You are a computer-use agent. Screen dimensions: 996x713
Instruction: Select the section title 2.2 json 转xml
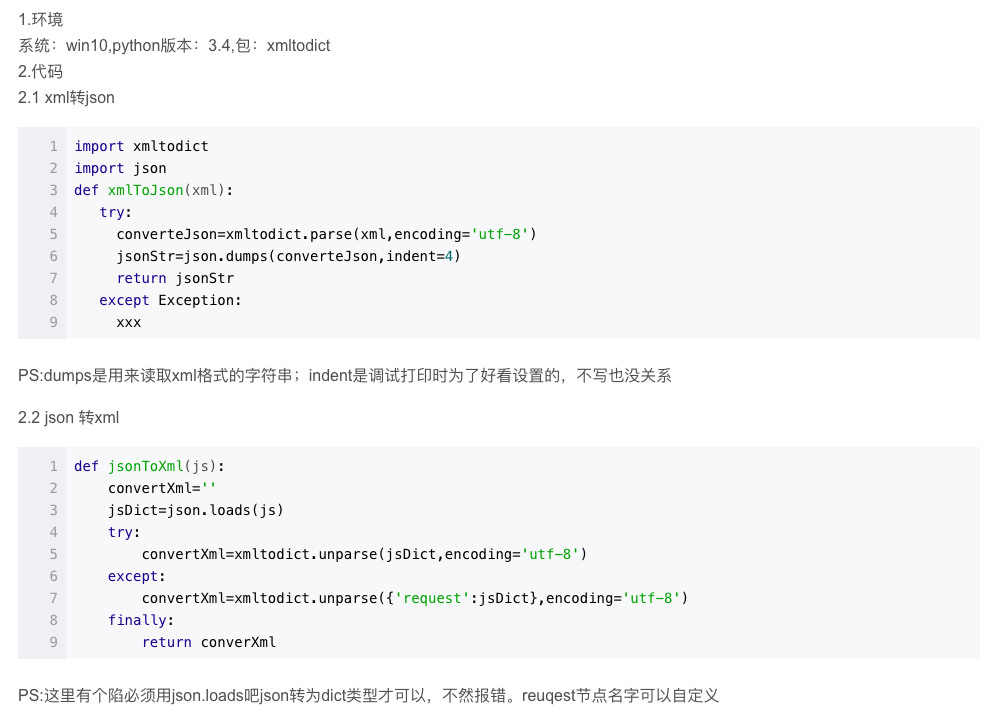coord(68,417)
